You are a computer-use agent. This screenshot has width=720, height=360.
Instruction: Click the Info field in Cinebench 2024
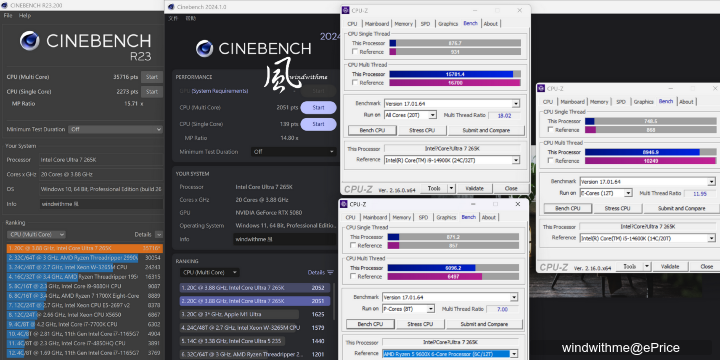click(285, 239)
